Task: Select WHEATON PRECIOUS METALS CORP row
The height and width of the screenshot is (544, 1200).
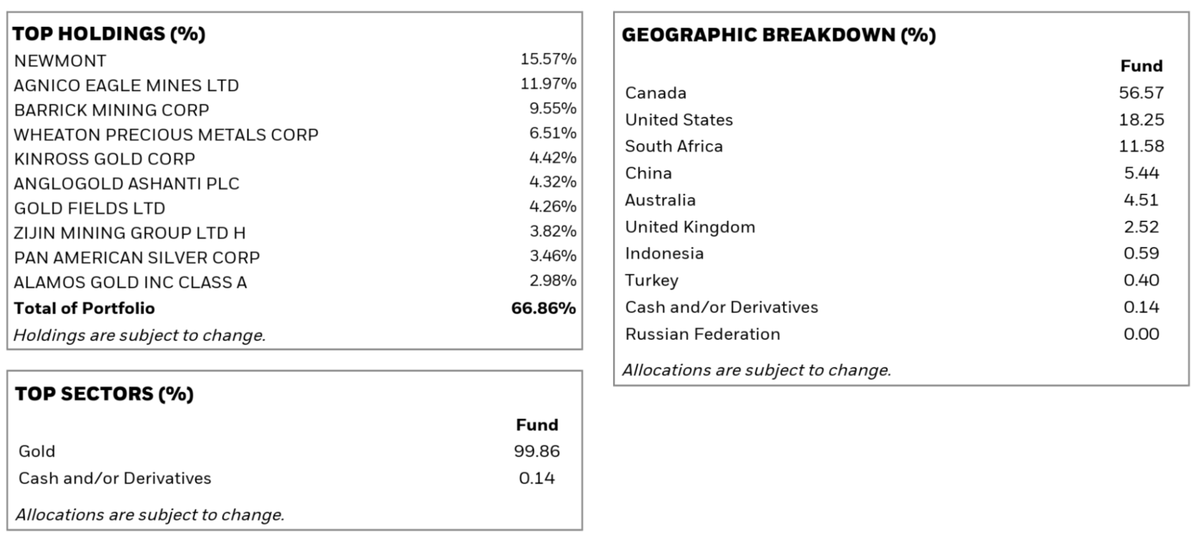Action: tap(295, 134)
